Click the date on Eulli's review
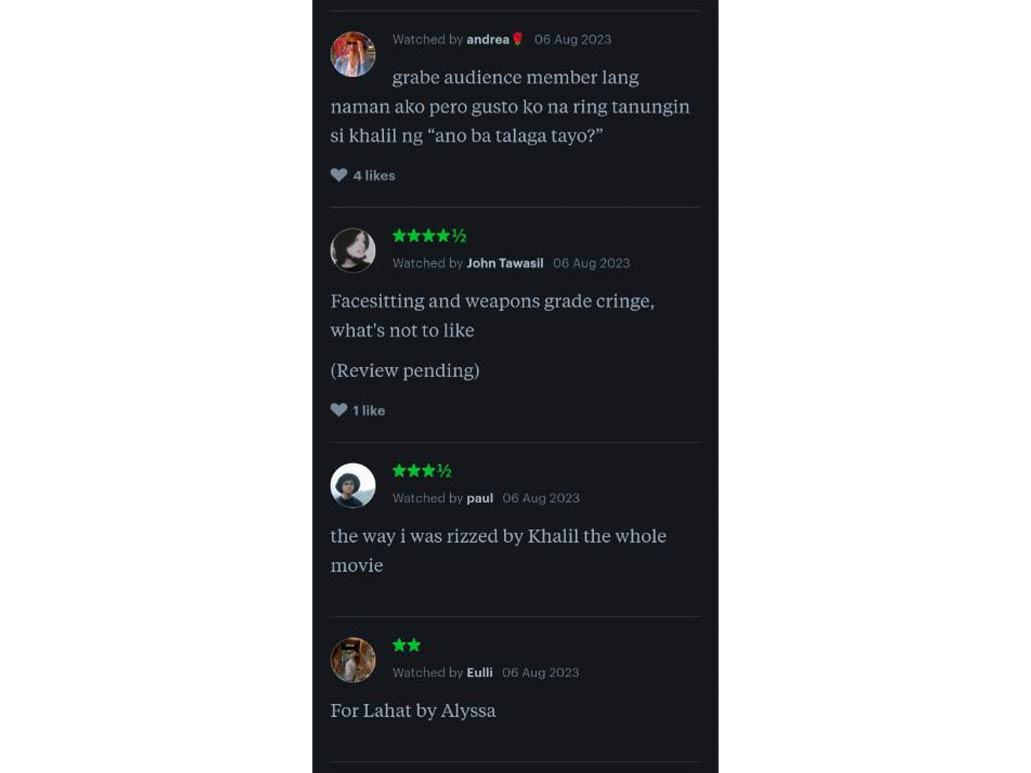 (x=541, y=673)
